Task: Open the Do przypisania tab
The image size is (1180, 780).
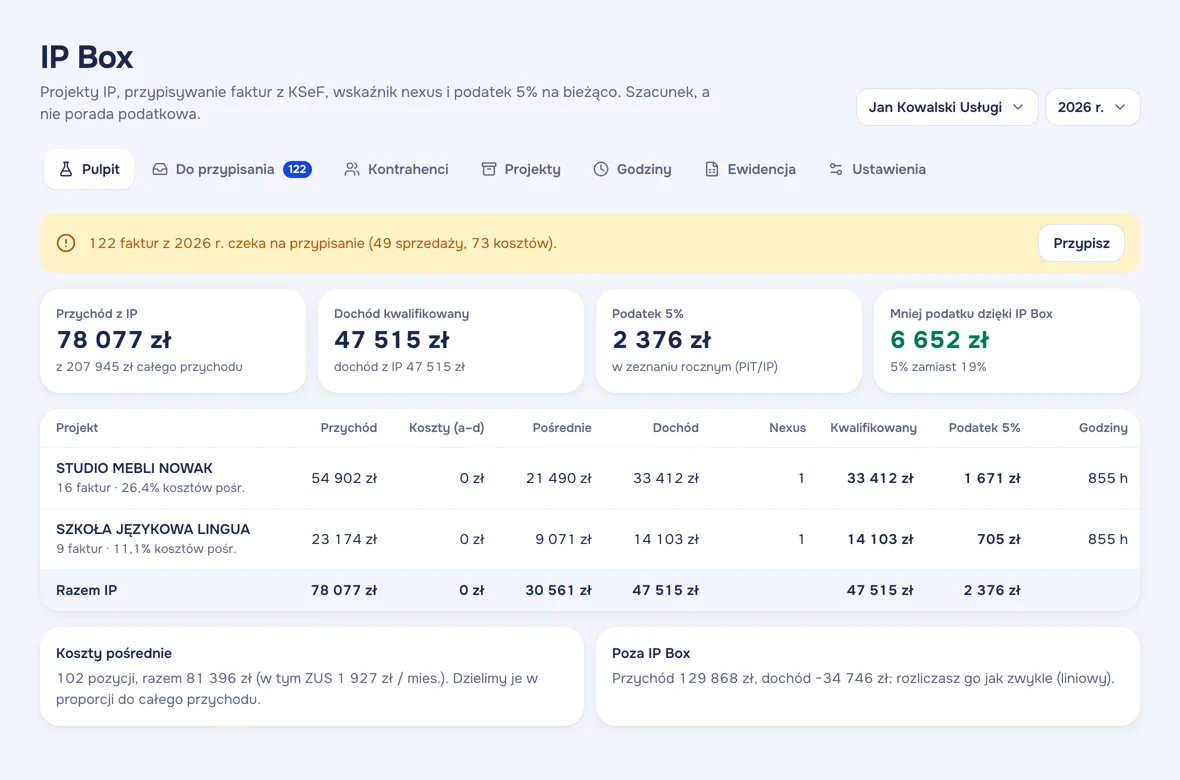Action: 232,169
